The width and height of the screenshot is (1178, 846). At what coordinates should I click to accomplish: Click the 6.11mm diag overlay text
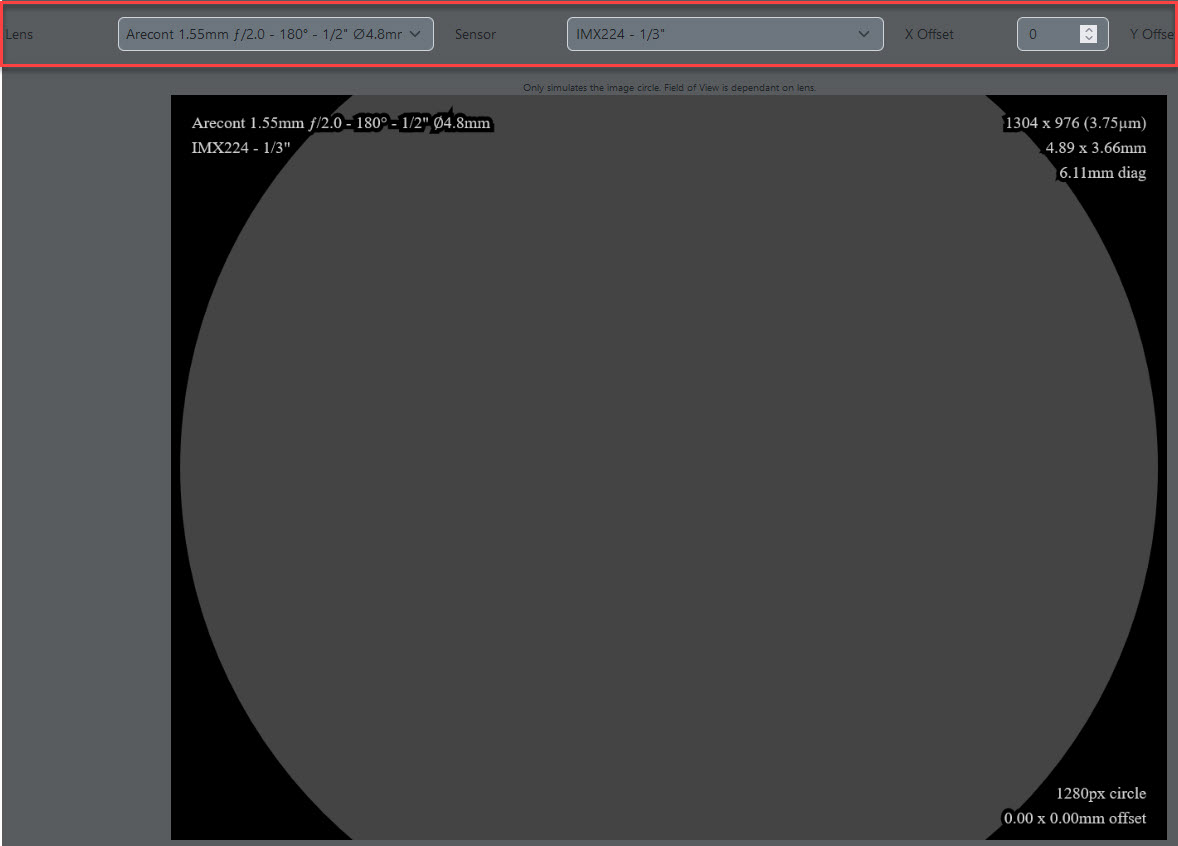[x=1102, y=172]
